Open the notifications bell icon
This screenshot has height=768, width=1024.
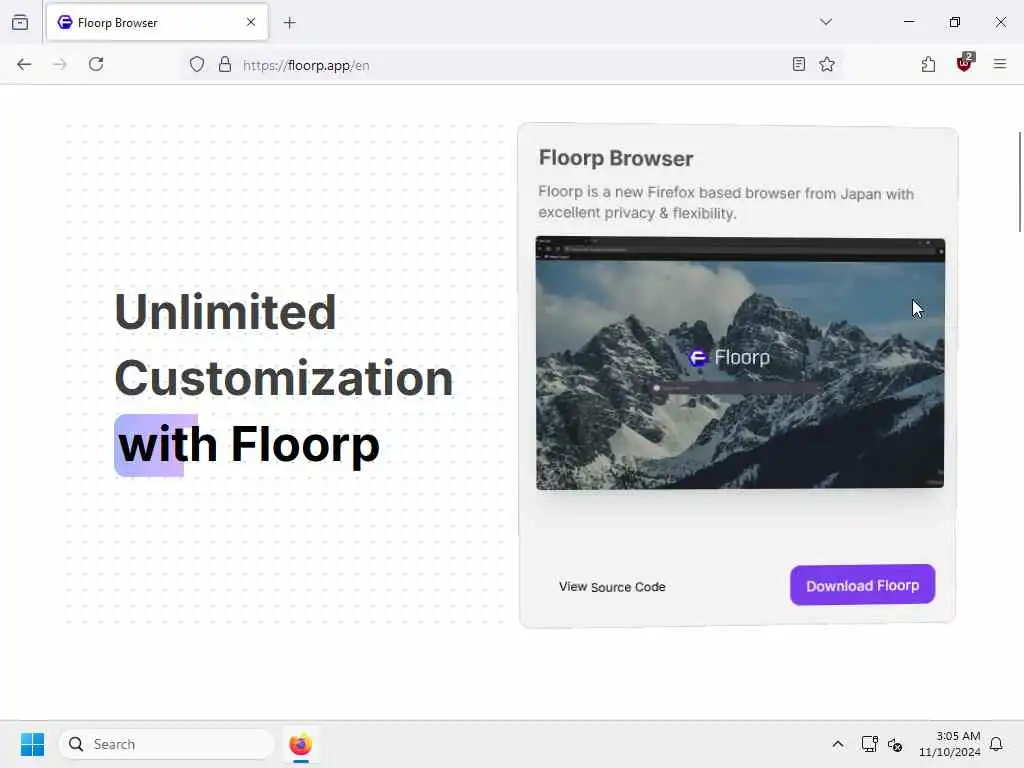click(x=996, y=744)
